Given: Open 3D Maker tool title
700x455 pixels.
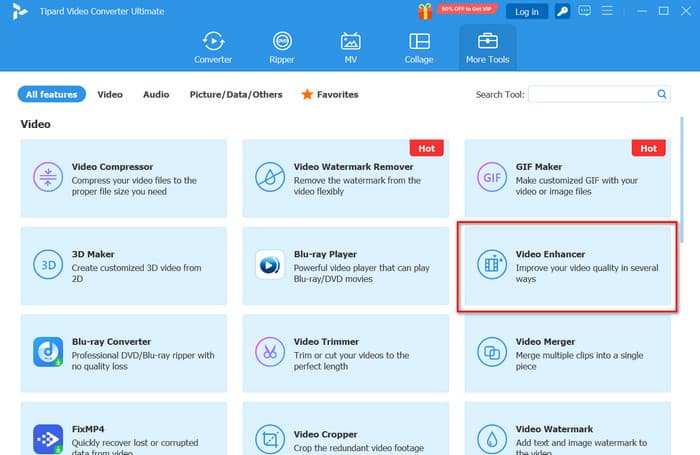Looking at the screenshot, I should (93, 254).
